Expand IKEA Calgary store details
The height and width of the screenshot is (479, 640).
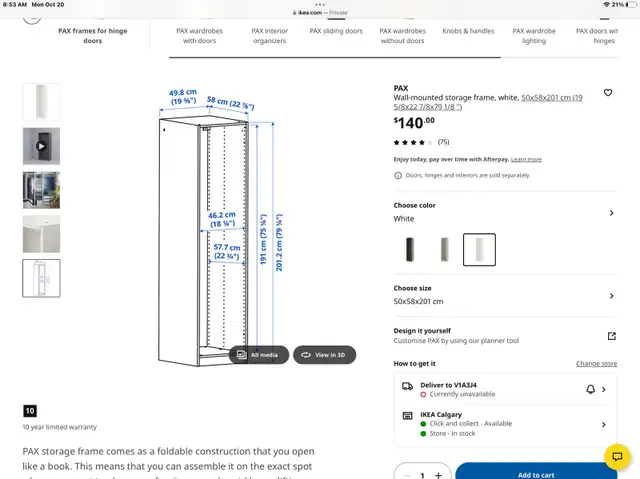(x=603, y=424)
